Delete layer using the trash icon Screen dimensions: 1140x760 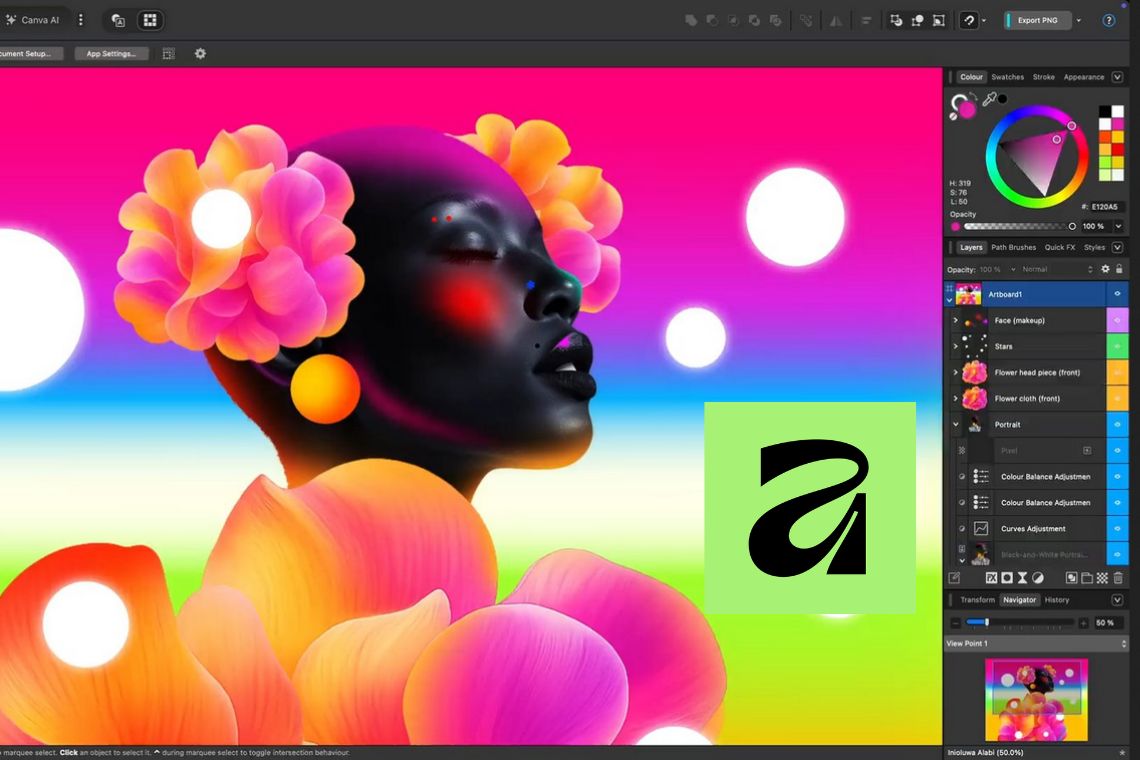click(1118, 578)
